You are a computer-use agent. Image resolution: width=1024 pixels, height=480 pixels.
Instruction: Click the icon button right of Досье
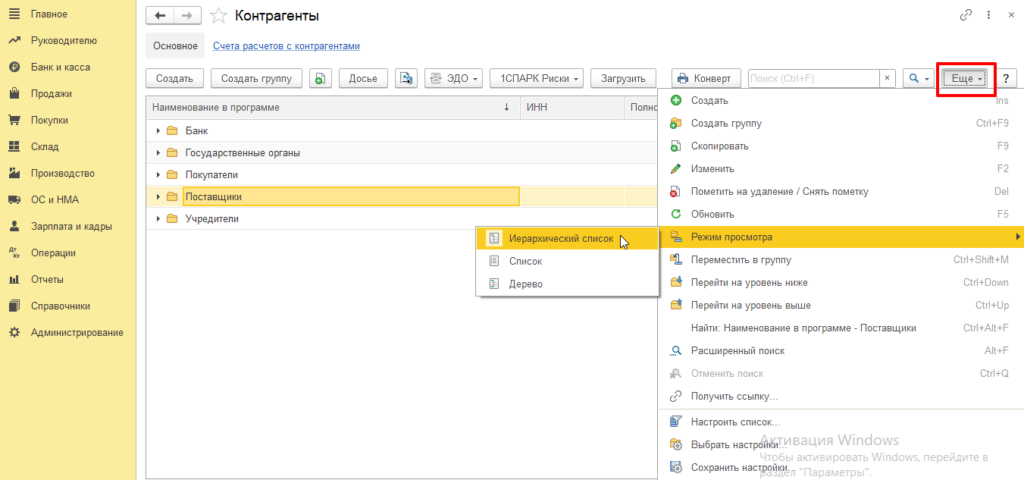(x=406, y=78)
